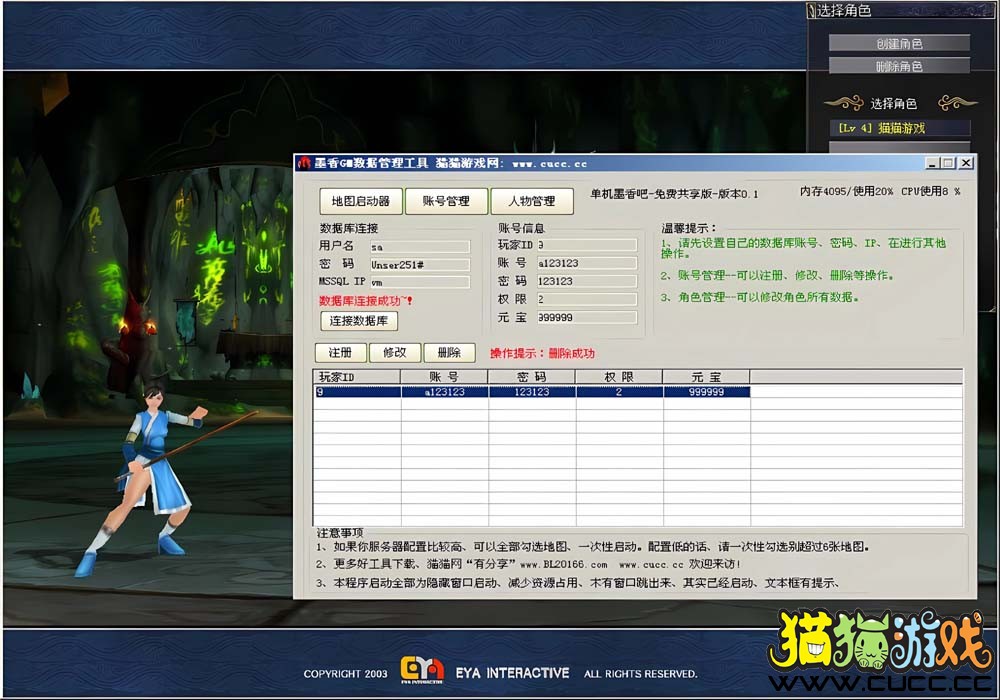This screenshot has width=1000, height=700.
Task: Select the player ID 9 cell
Action: pyautogui.click(x=357, y=391)
